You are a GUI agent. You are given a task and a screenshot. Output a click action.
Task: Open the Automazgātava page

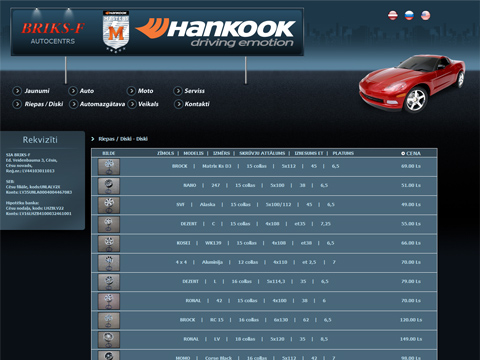click(x=102, y=104)
